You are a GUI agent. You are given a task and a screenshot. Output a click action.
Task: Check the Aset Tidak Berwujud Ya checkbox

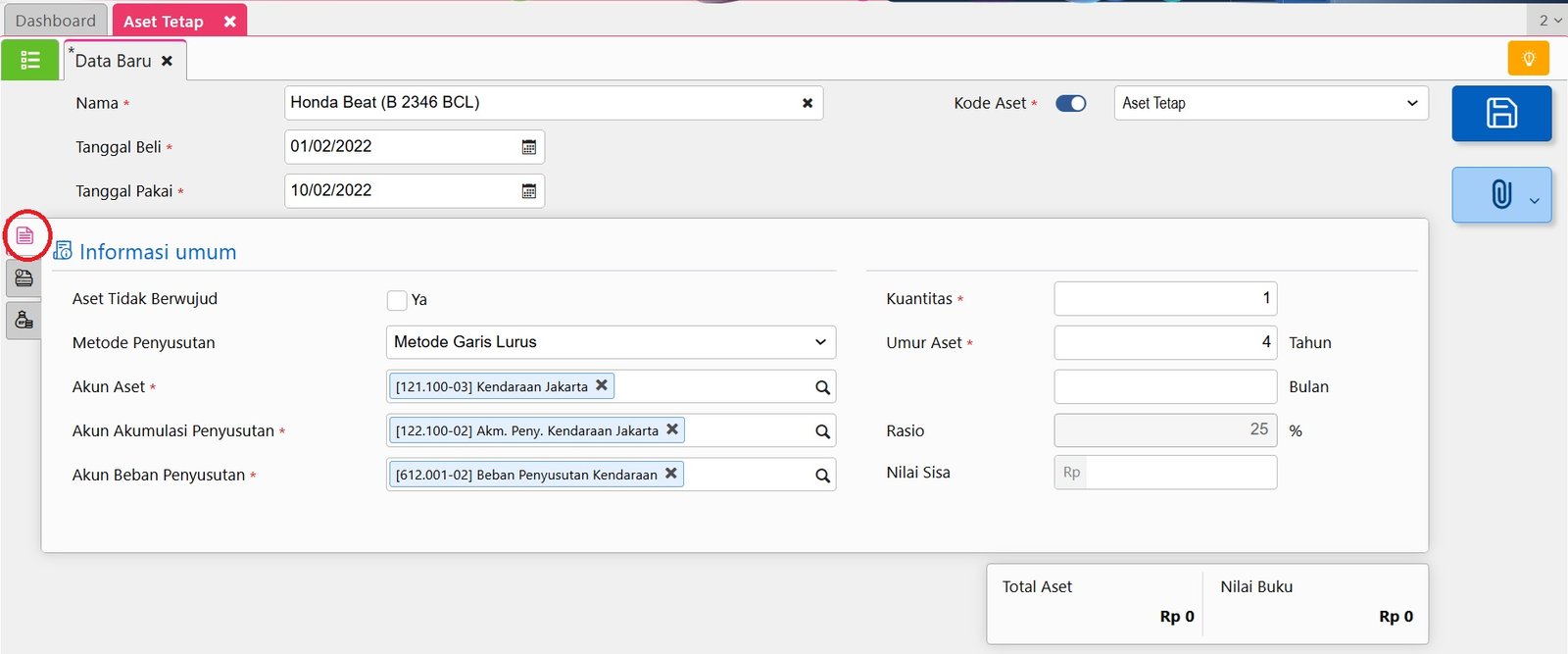(397, 300)
